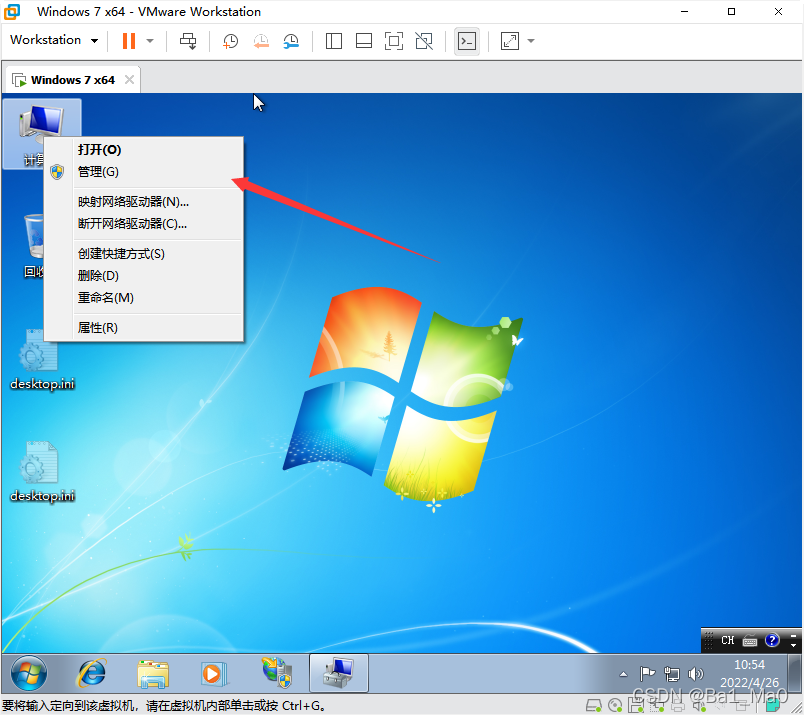Click 映射网络驱动器(N)... menu entry
The height and width of the screenshot is (715, 804).
tap(144, 202)
